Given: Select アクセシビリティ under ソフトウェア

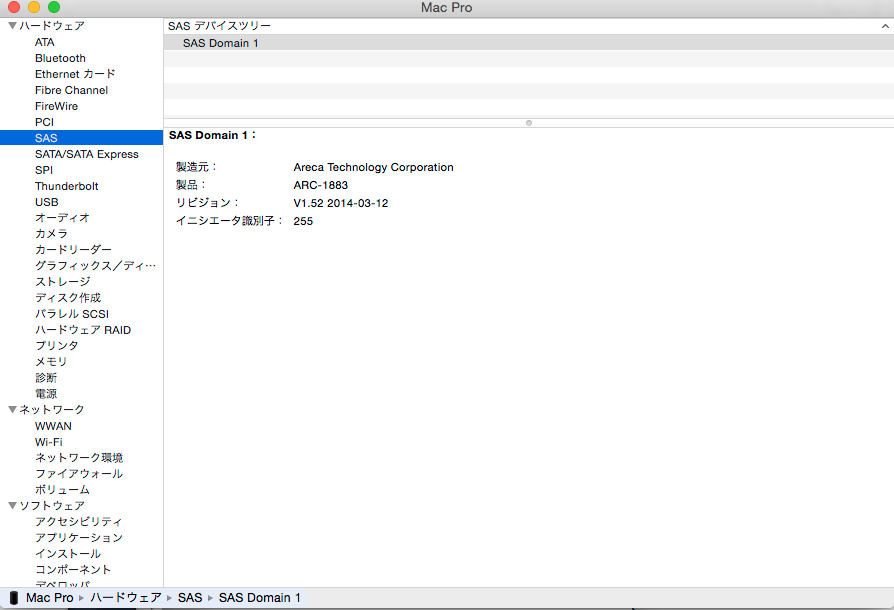Looking at the screenshot, I should [79, 522].
